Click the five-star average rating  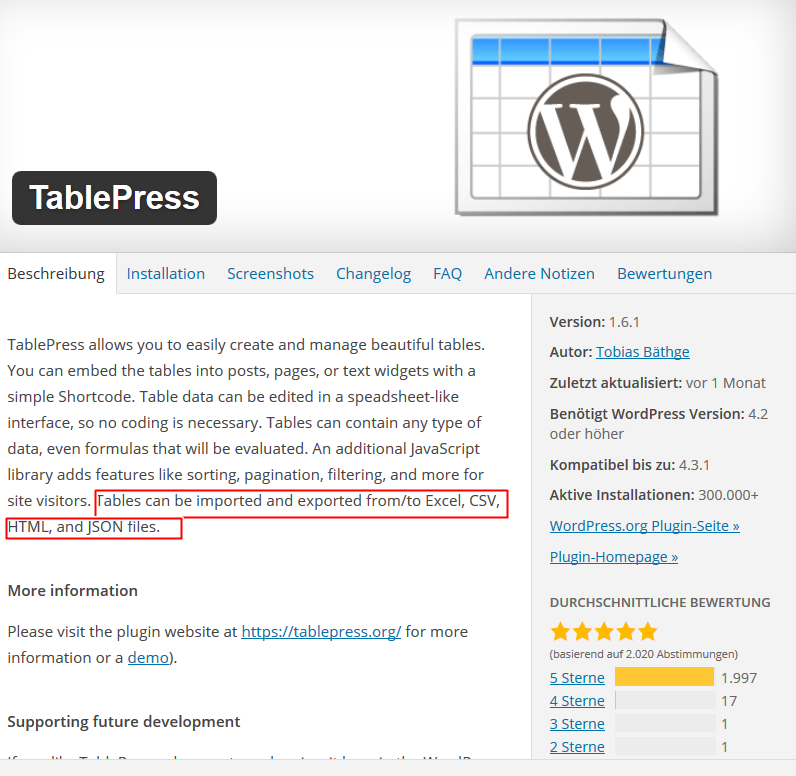point(604,632)
